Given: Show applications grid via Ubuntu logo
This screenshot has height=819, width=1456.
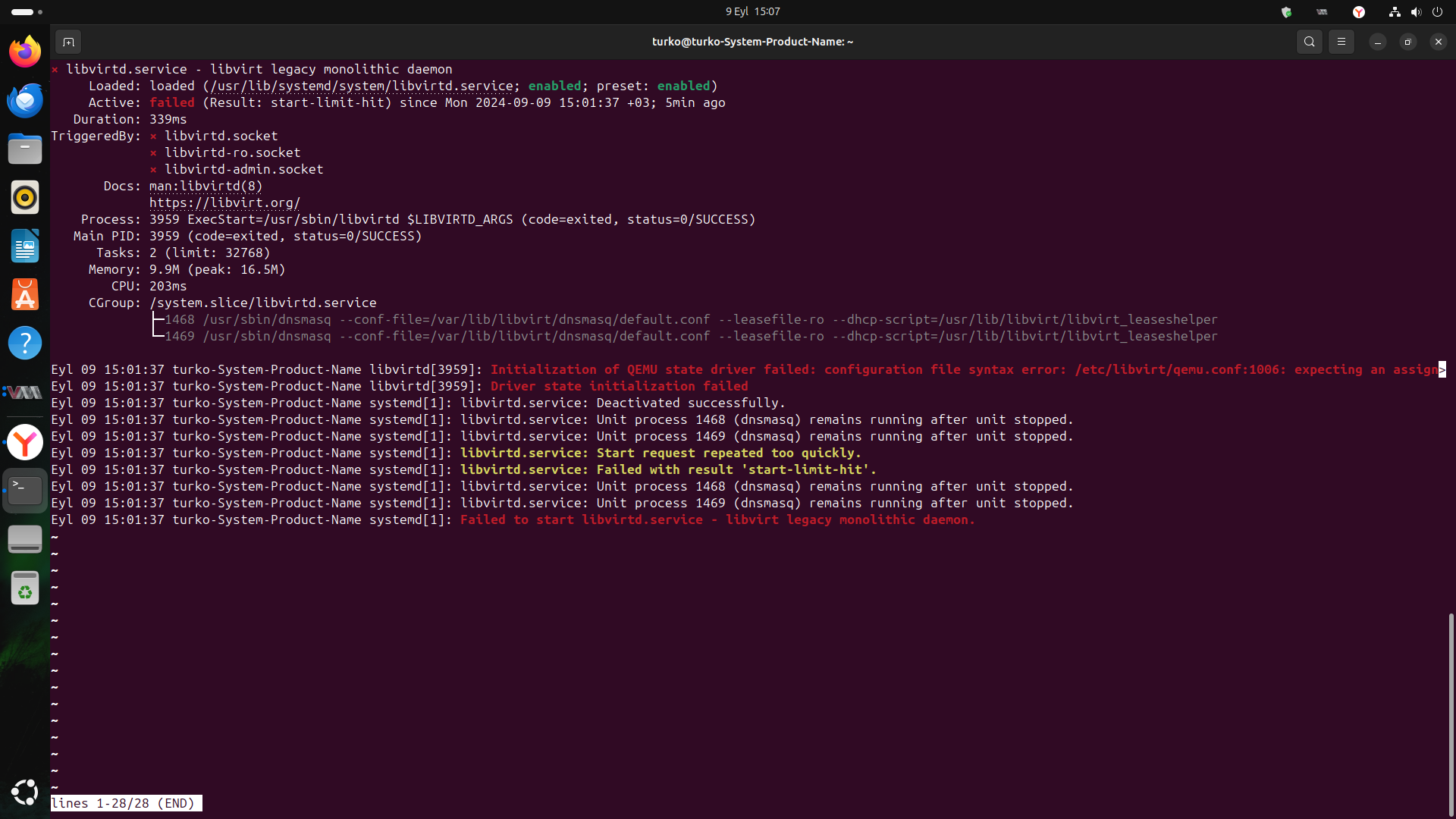Looking at the screenshot, I should click(25, 792).
